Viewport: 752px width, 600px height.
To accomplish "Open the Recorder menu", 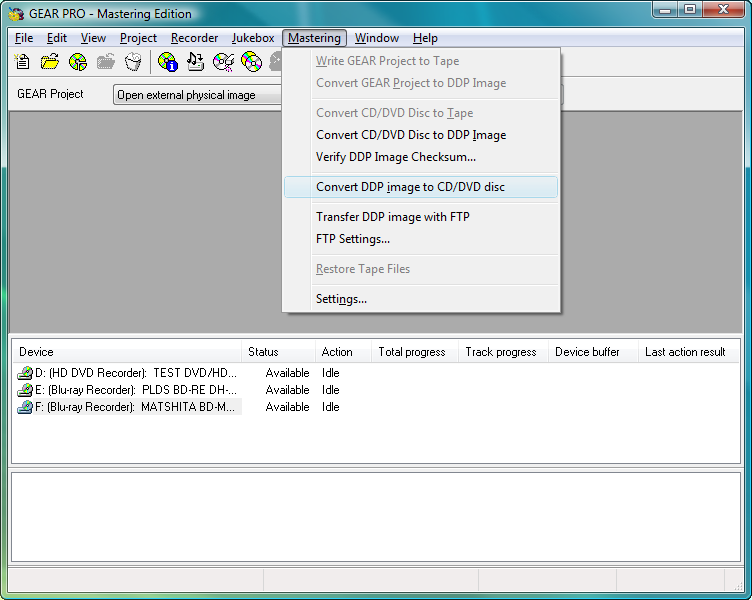I will (x=194, y=38).
